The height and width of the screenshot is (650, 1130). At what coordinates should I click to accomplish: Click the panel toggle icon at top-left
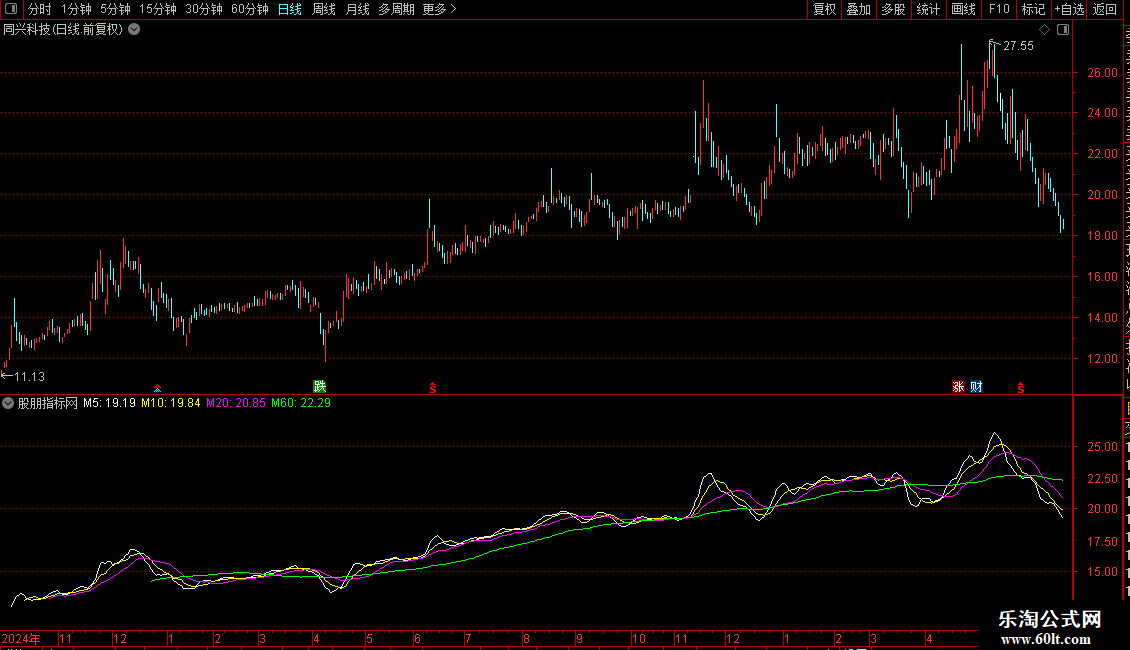11,9
